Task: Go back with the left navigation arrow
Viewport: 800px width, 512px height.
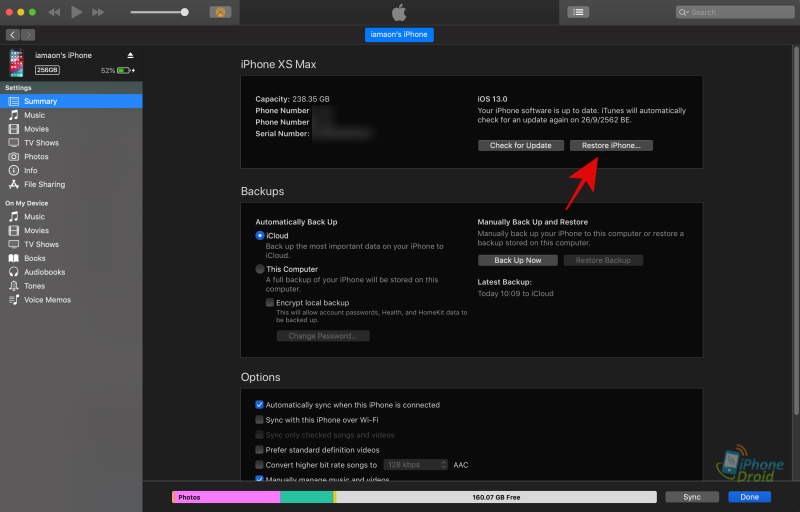Action: coord(10,35)
